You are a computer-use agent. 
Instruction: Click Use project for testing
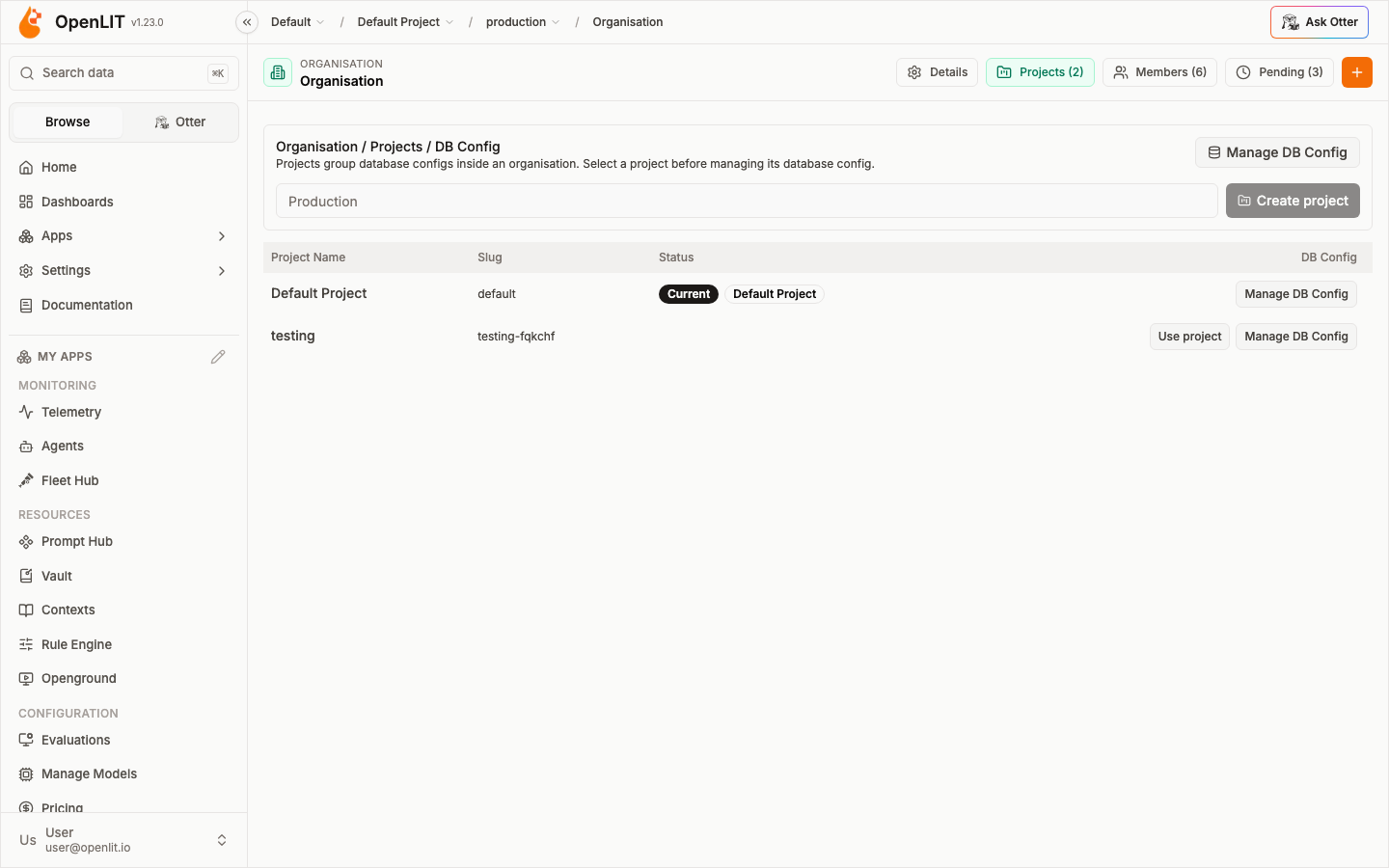[1189, 337]
